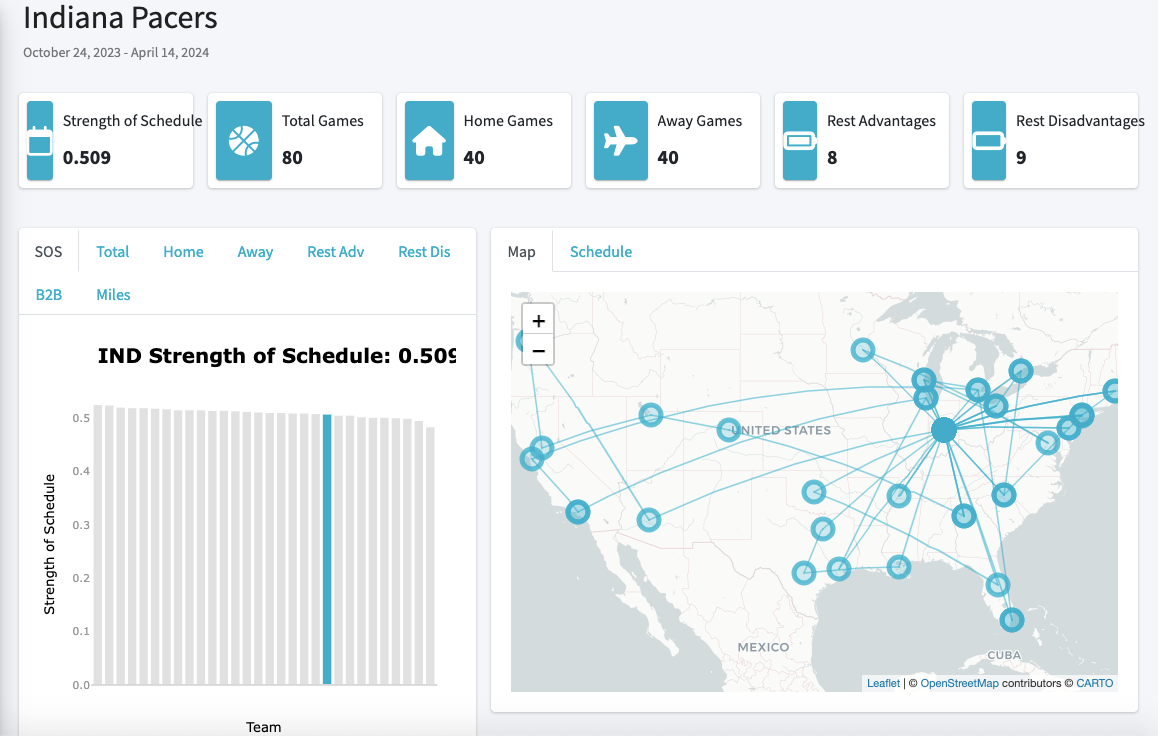Click the Strength of Schedule card label

point(132,121)
